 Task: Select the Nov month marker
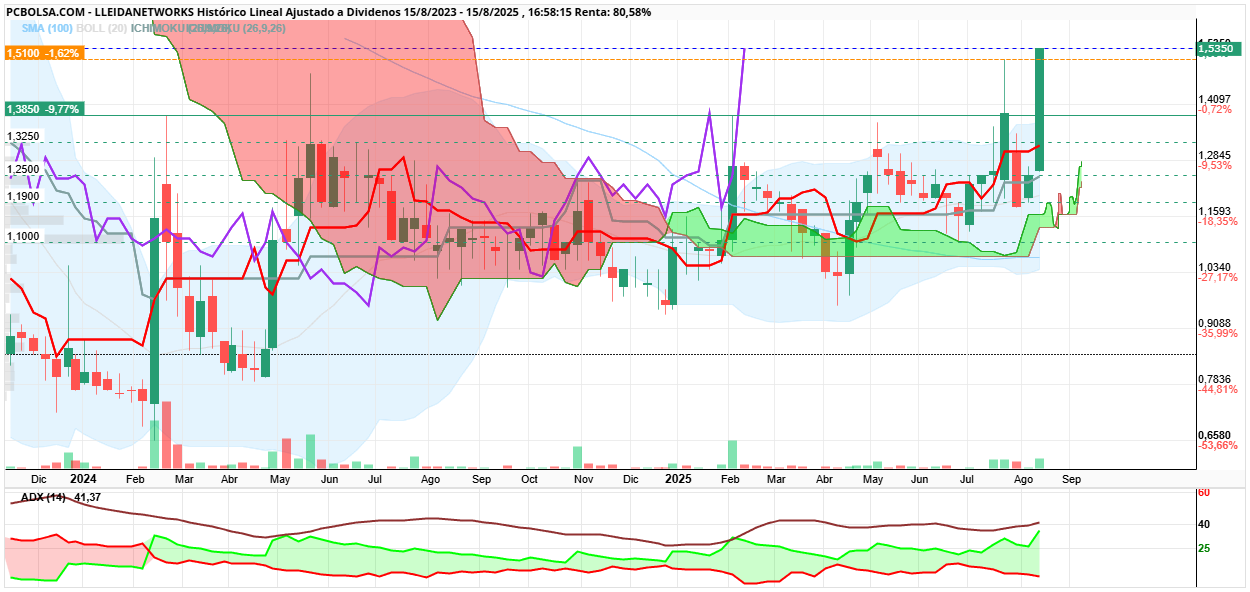pyautogui.click(x=584, y=480)
